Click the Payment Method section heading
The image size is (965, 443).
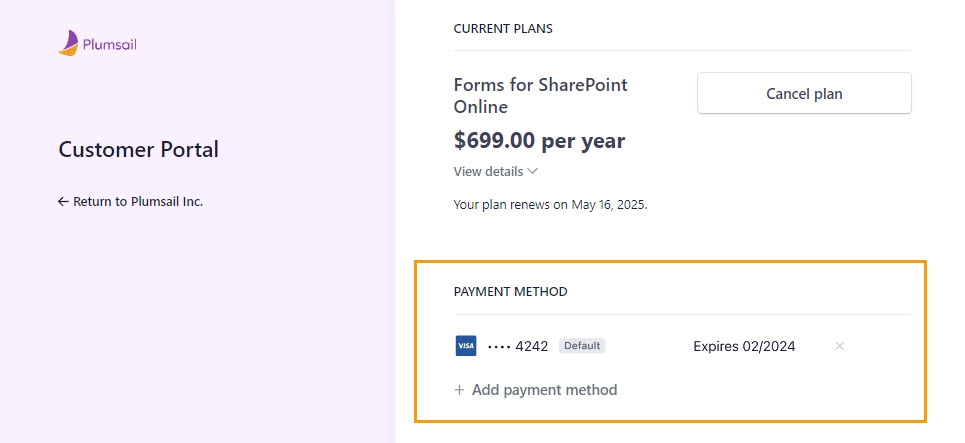(511, 292)
